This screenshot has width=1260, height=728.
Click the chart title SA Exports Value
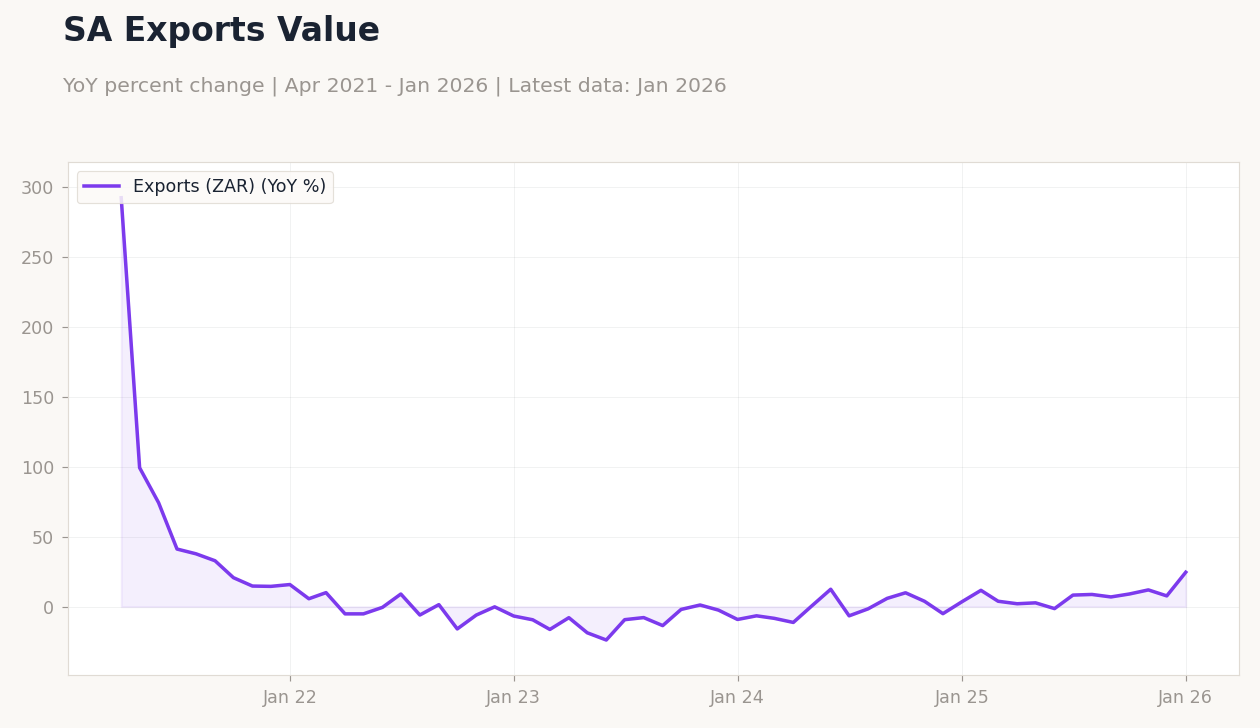220,29
